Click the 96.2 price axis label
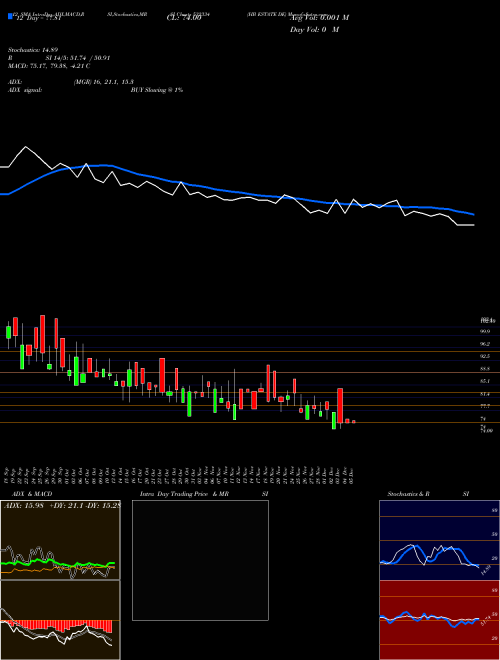Viewport: 500px width, 660px height. click(x=485, y=344)
